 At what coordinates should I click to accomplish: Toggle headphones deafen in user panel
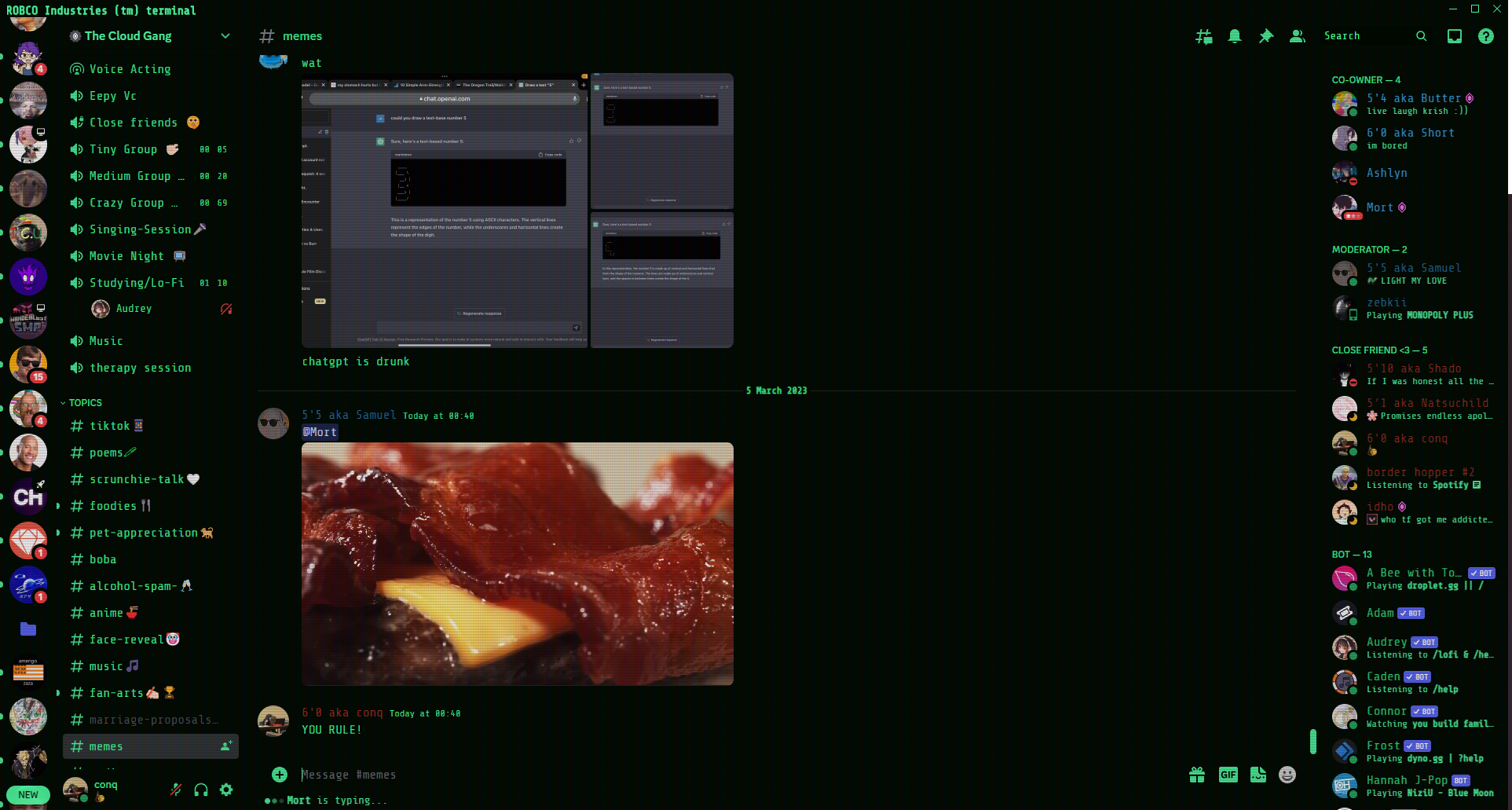point(201,790)
